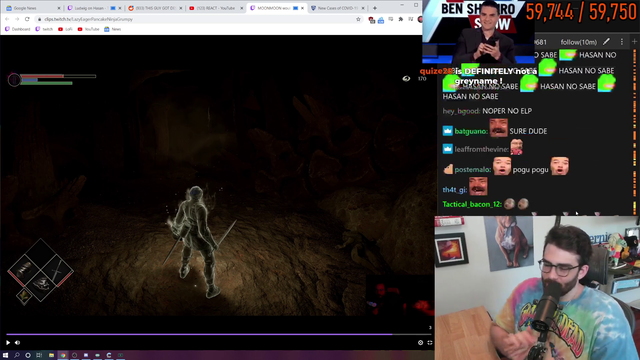Reload the current page

point(27,19)
